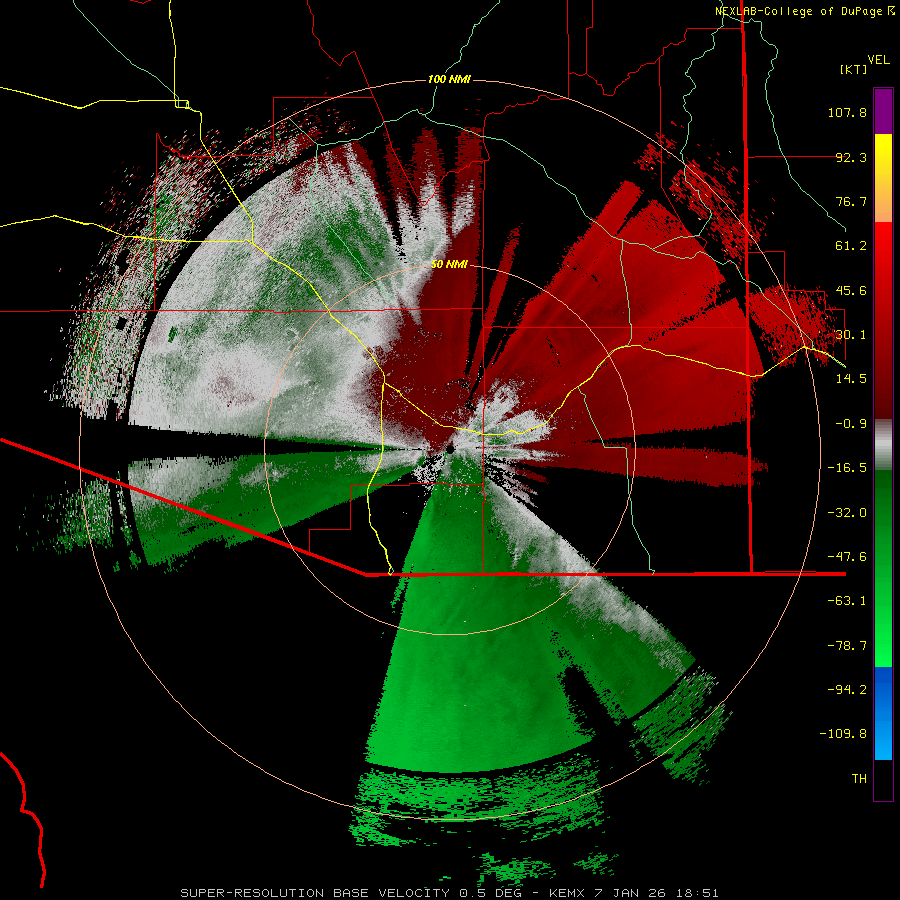
Task: Click the [KT] units label
Action: [854, 69]
